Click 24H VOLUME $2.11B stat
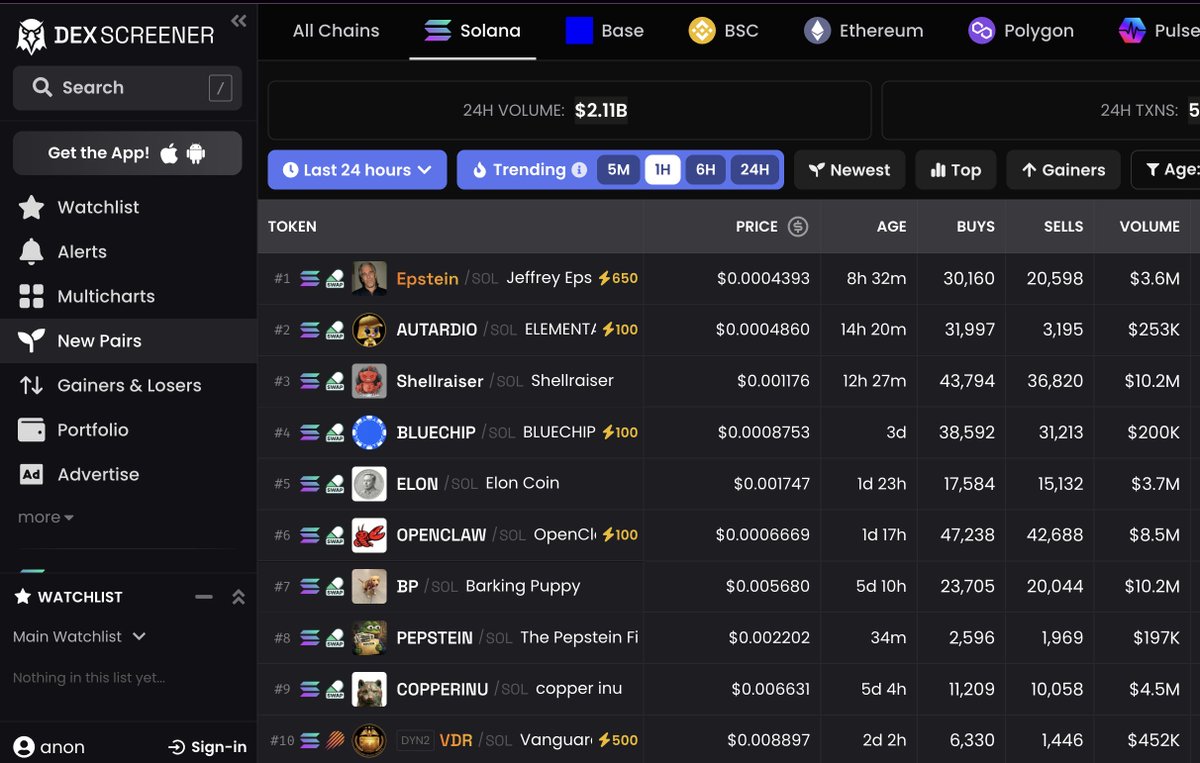 [569, 110]
